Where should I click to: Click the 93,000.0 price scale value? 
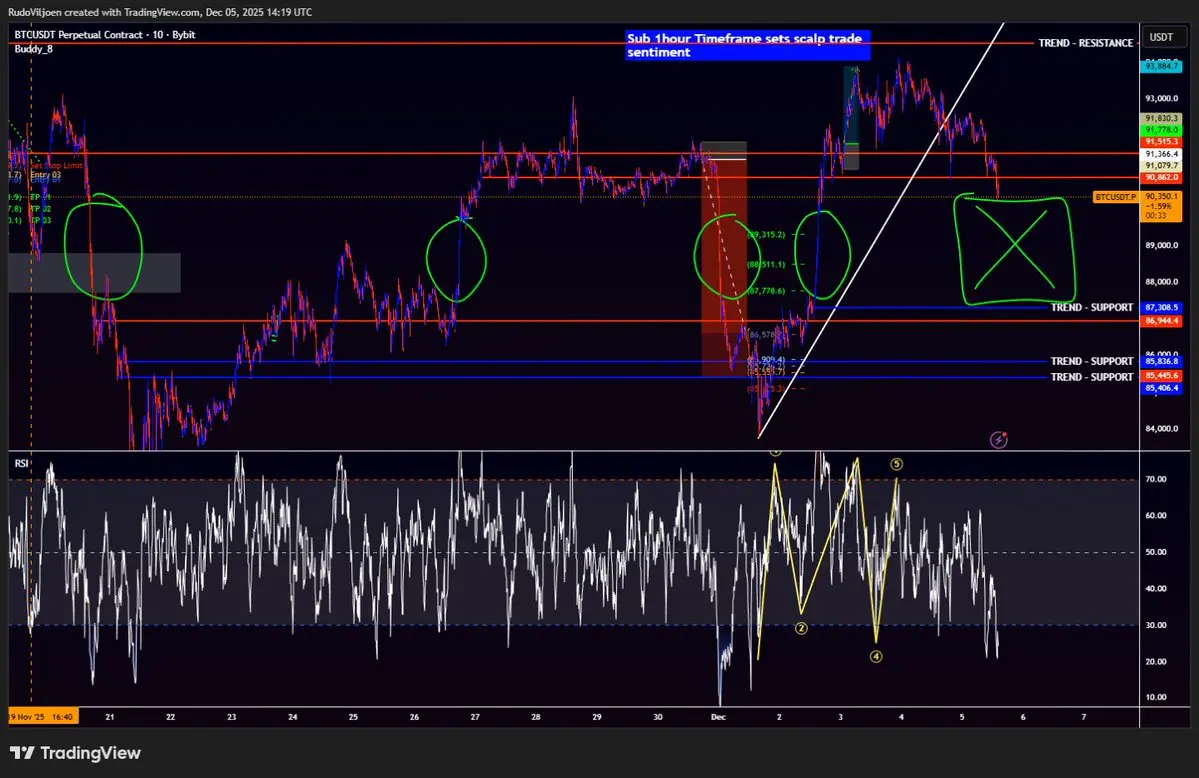point(1162,99)
